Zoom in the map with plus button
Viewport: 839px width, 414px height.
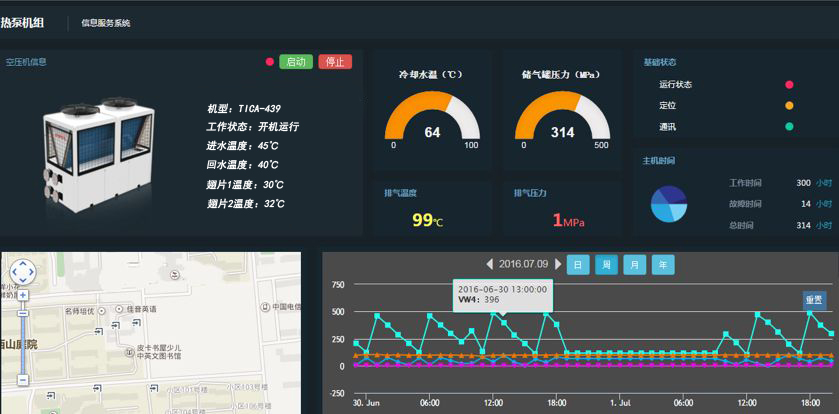point(22,296)
